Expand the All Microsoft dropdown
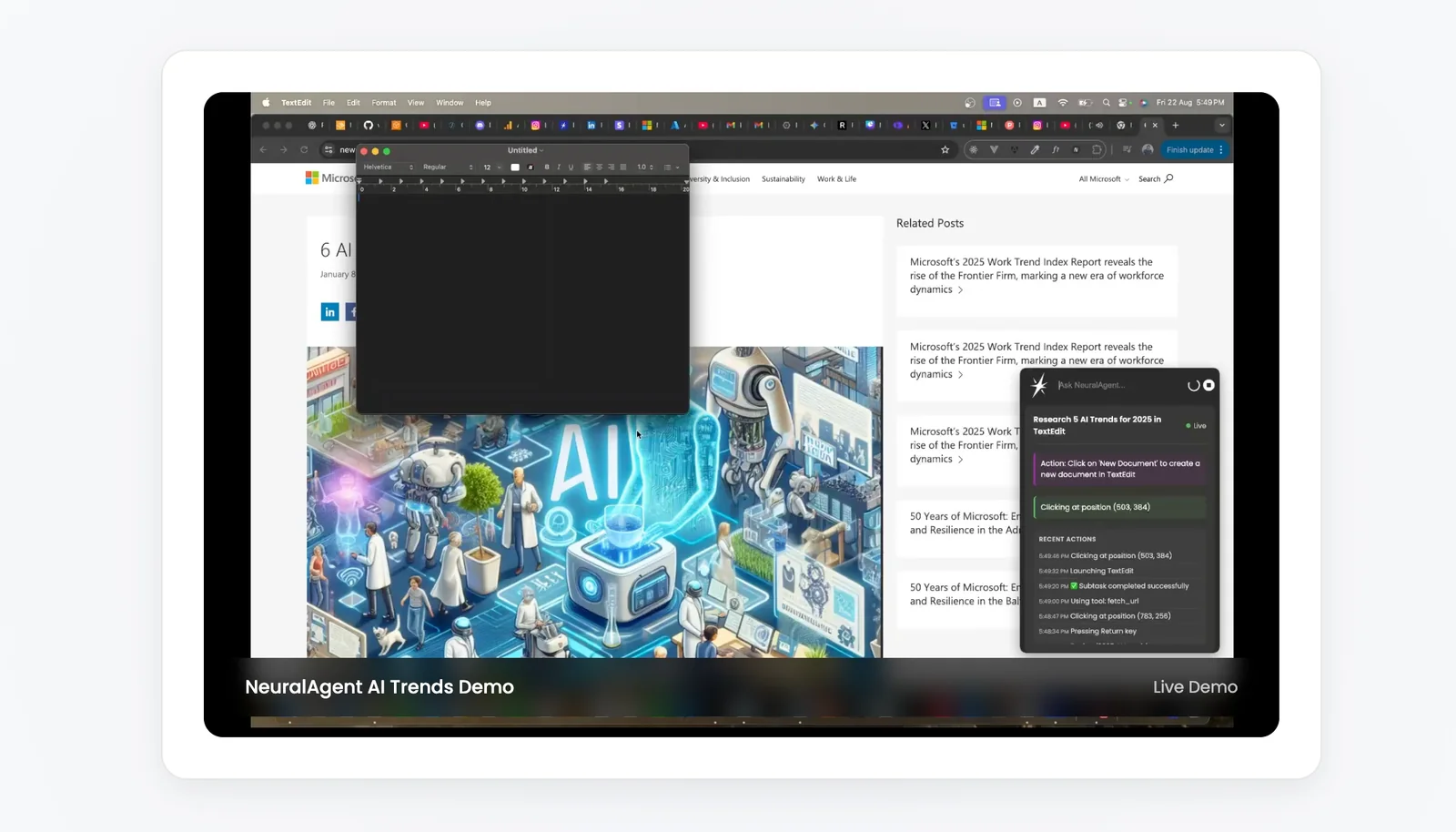 pos(1103,179)
